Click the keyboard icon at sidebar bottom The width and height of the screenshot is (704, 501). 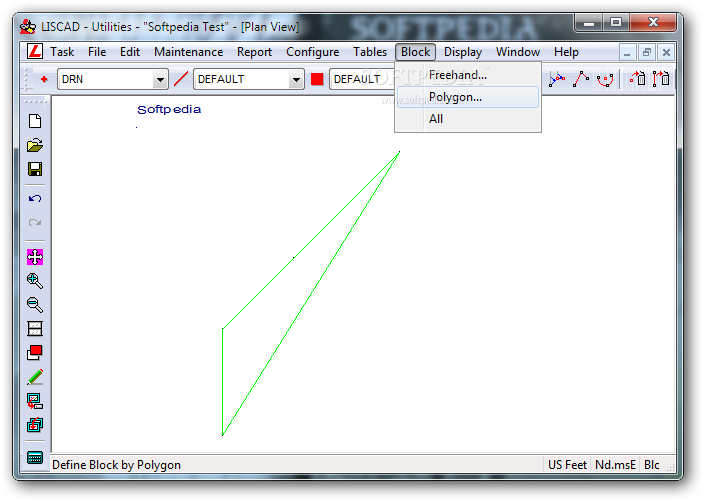coord(35,457)
